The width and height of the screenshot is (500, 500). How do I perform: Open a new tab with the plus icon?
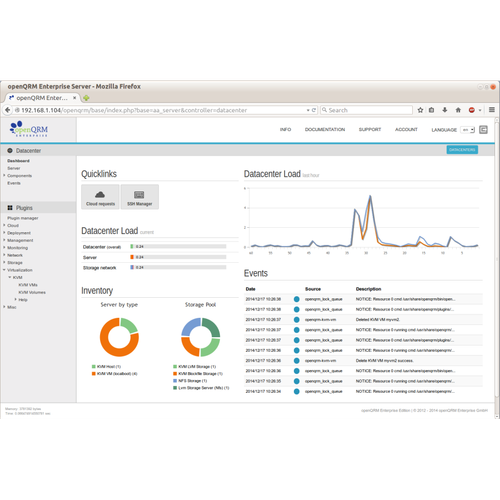[86, 98]
